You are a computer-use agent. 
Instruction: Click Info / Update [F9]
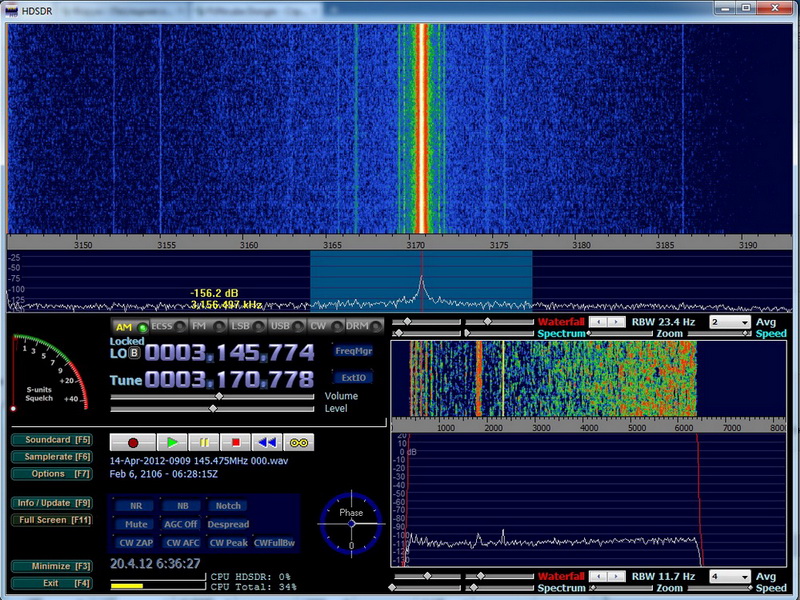pos(52,503)
